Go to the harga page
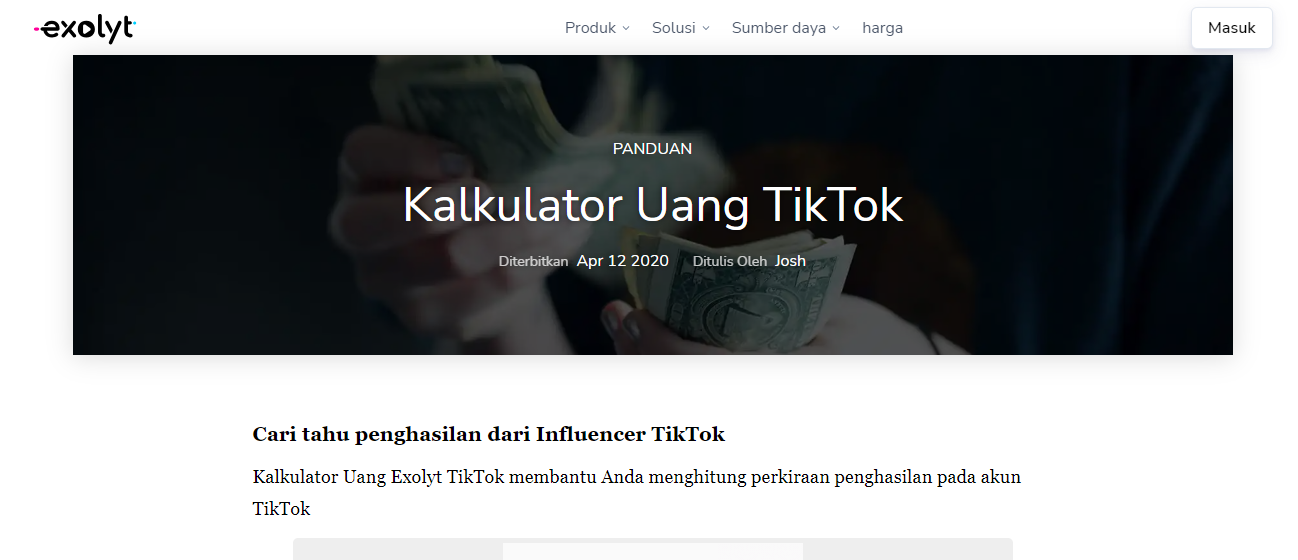 [882, 28]
